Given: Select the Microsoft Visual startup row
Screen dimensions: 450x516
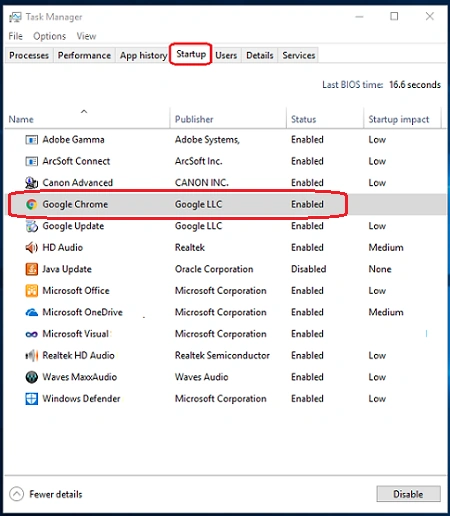Looking at the screenshot, I should click(225, 334).
